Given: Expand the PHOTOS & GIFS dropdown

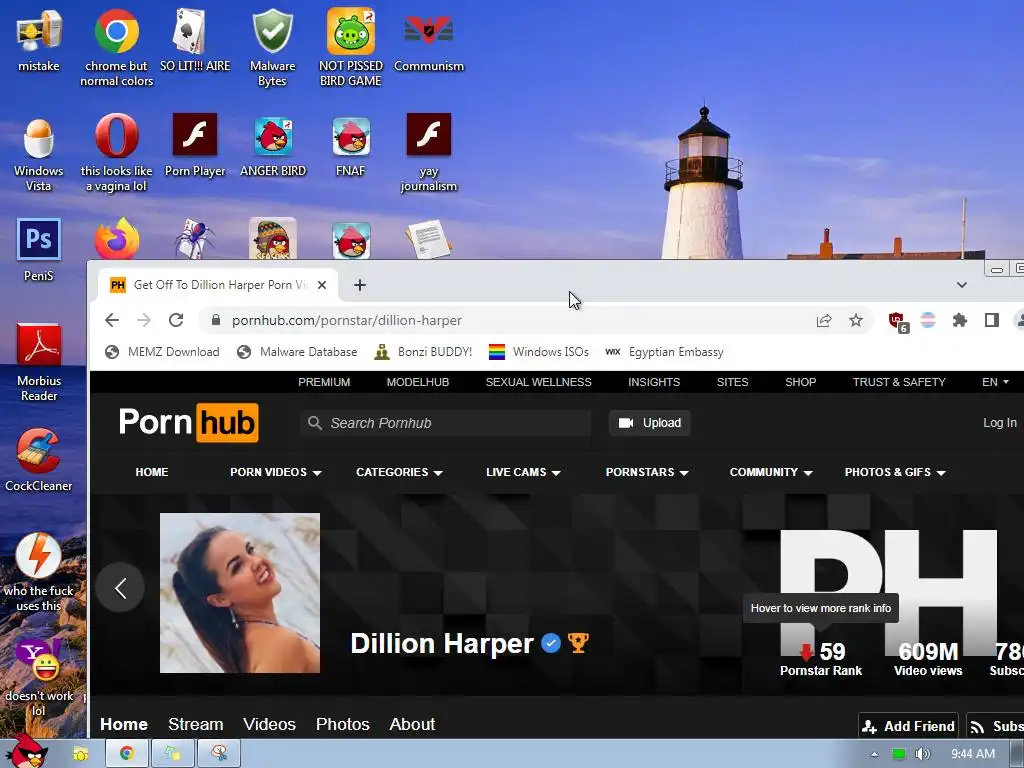Looking at the screenshot, I should pos(895,472).
